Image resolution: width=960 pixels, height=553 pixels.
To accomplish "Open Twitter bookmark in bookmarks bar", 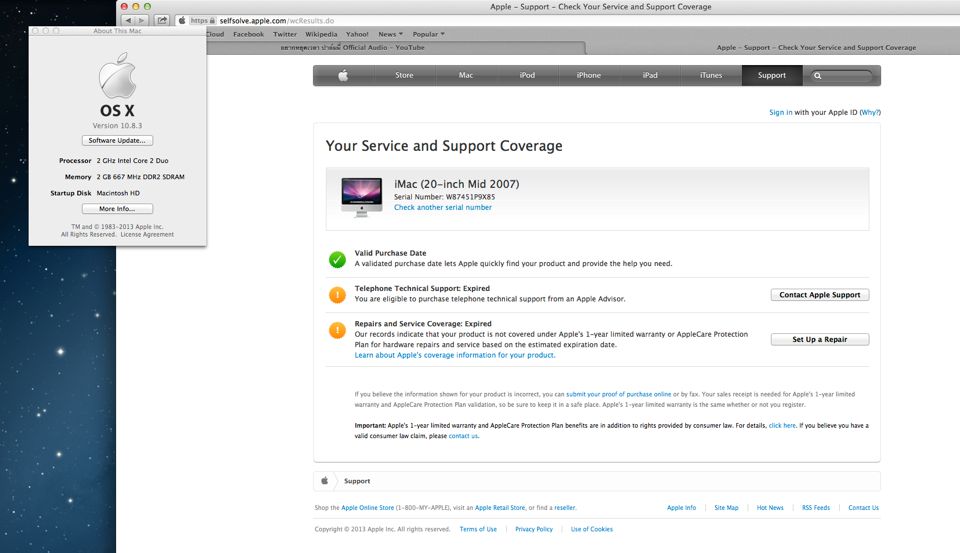I will 285,34.
